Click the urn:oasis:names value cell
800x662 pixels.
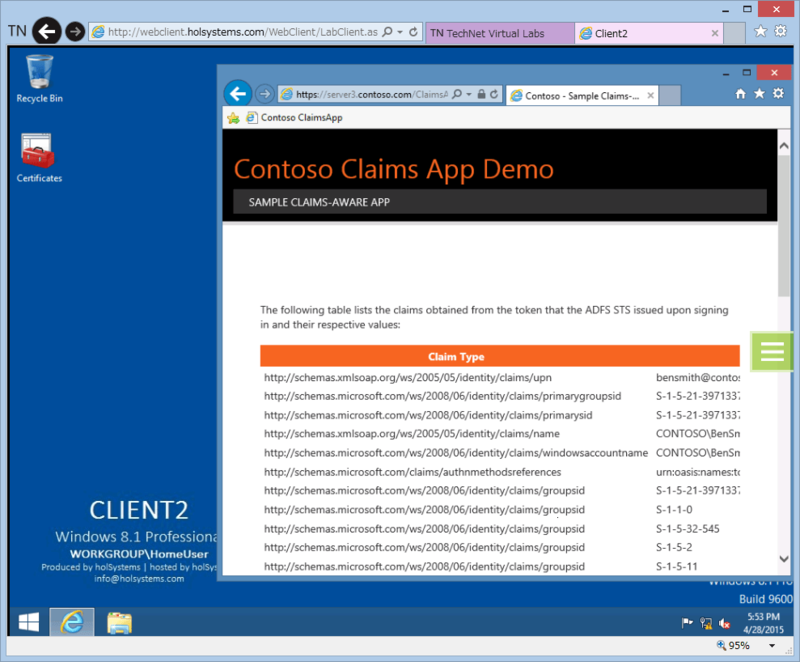(x=697, y=472)
